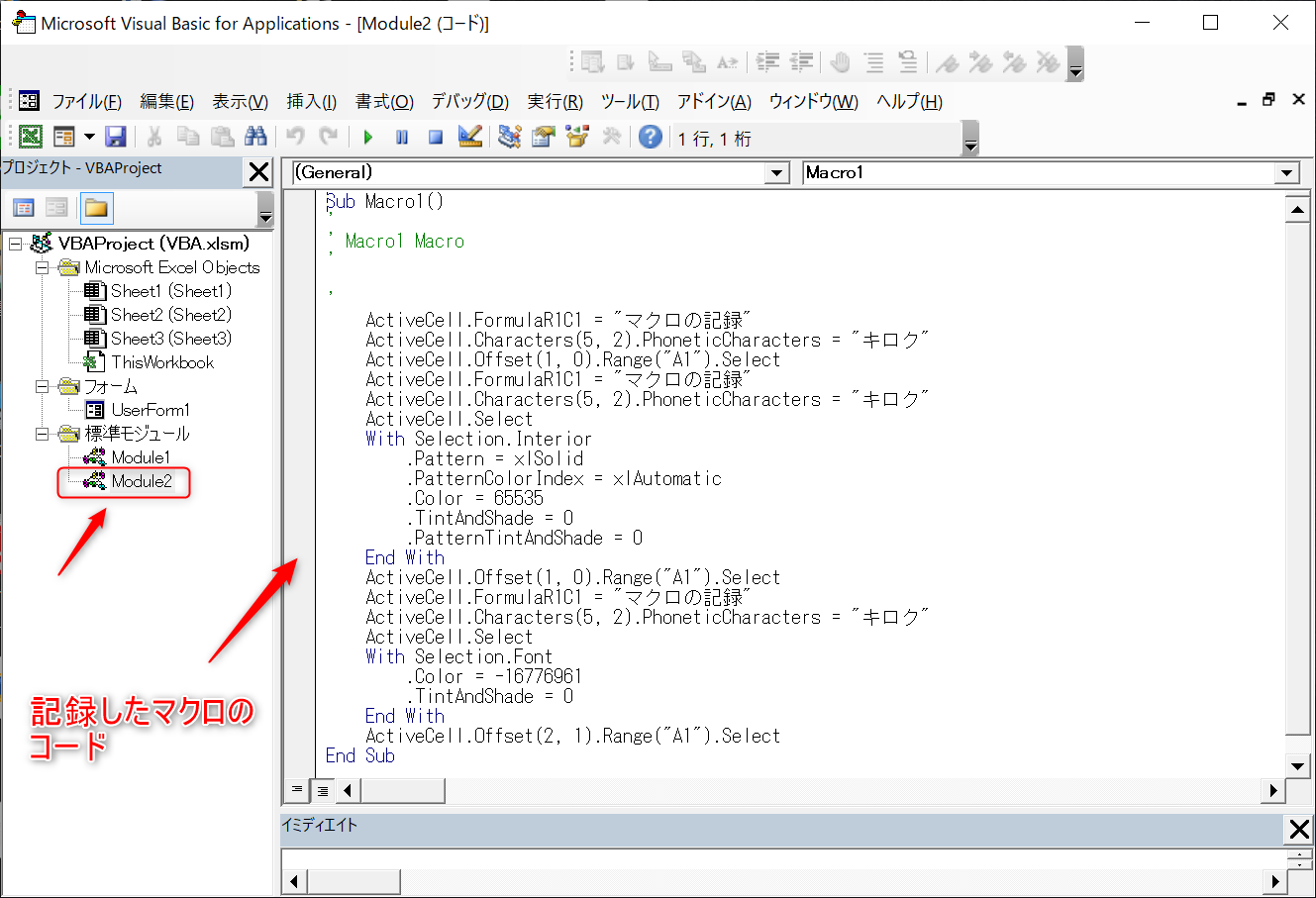1316x898 pixels.
Task: Click the Outdent icon in the Edit toolbar
Action: 801,62
